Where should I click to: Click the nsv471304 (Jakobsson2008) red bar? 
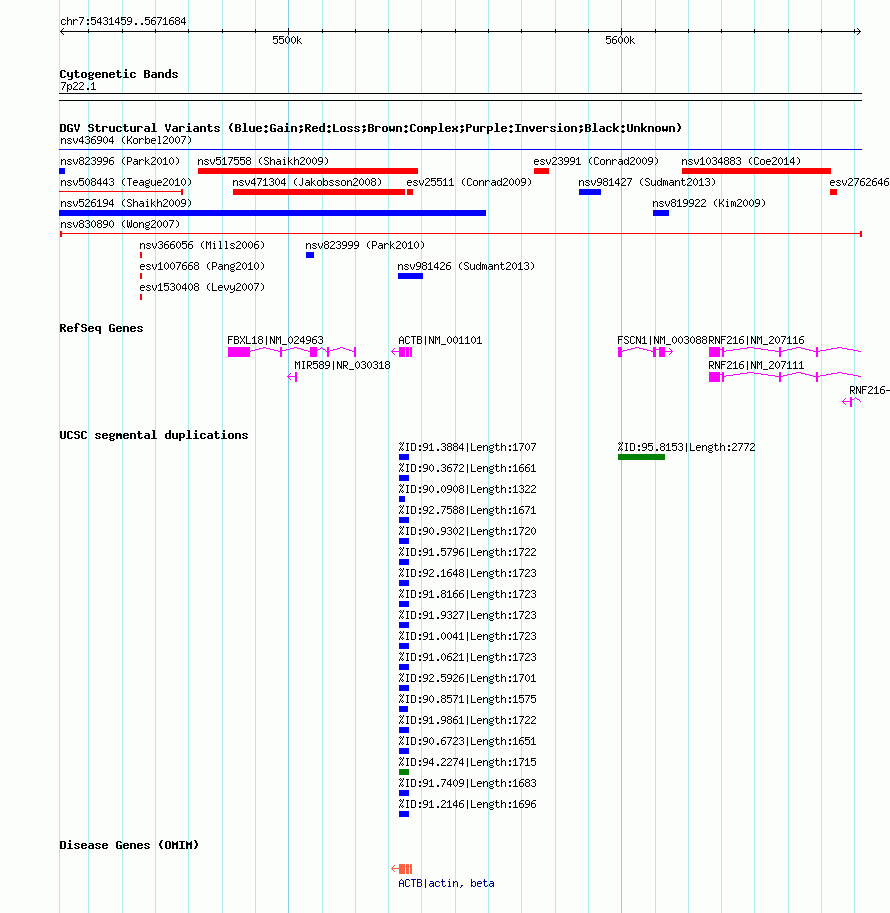319,192
